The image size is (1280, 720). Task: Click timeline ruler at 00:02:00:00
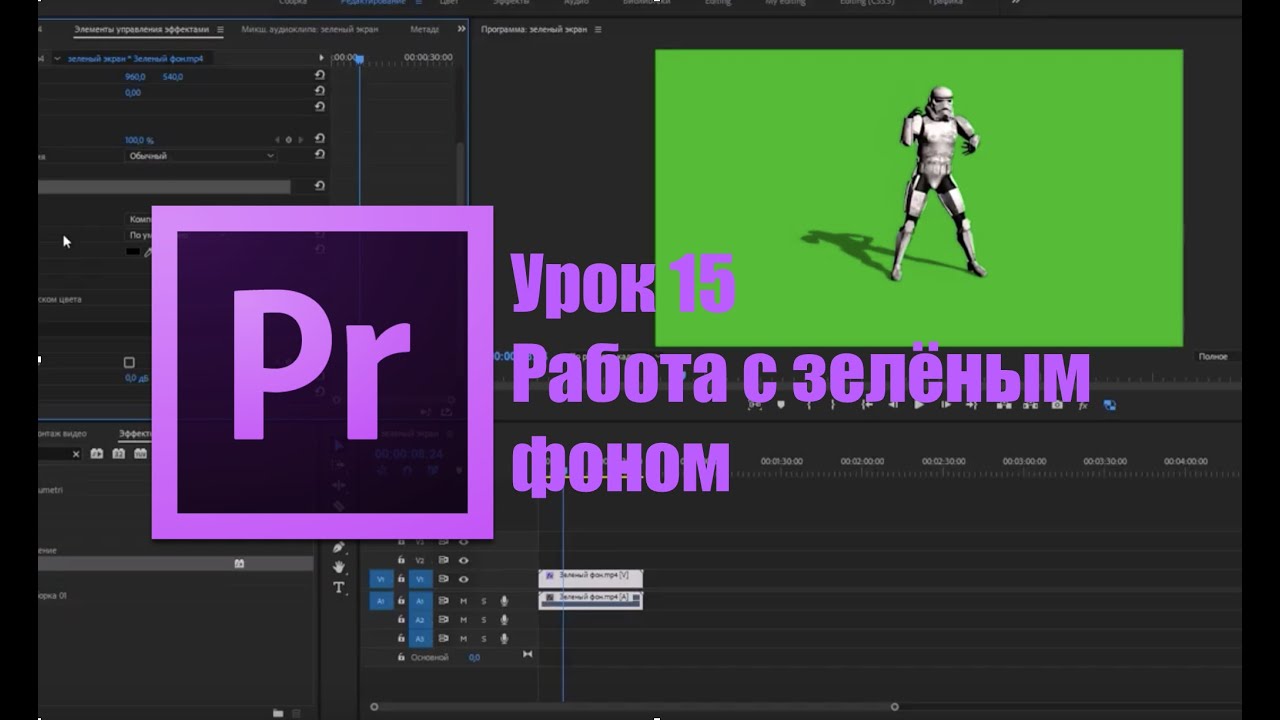(x=861, y=461)
